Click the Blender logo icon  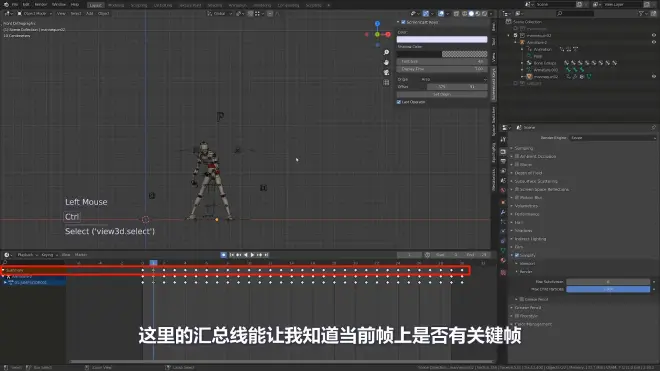tap(6, 5)
